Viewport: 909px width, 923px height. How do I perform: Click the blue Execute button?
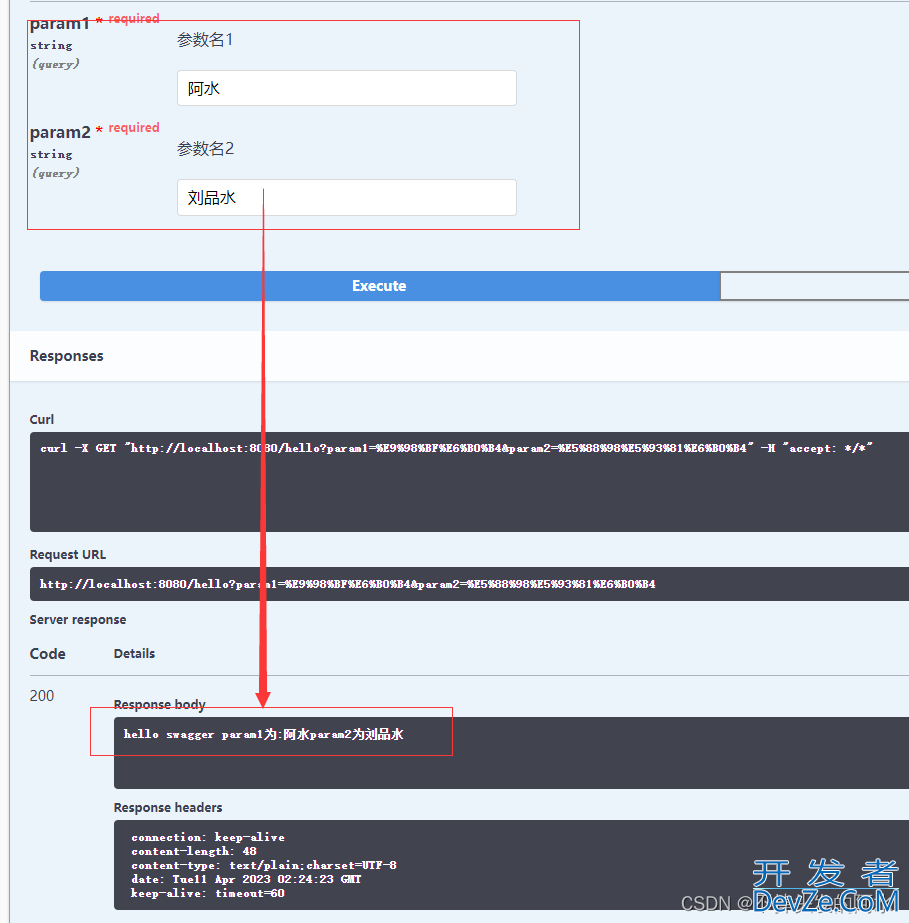click(x=380, y=286)
